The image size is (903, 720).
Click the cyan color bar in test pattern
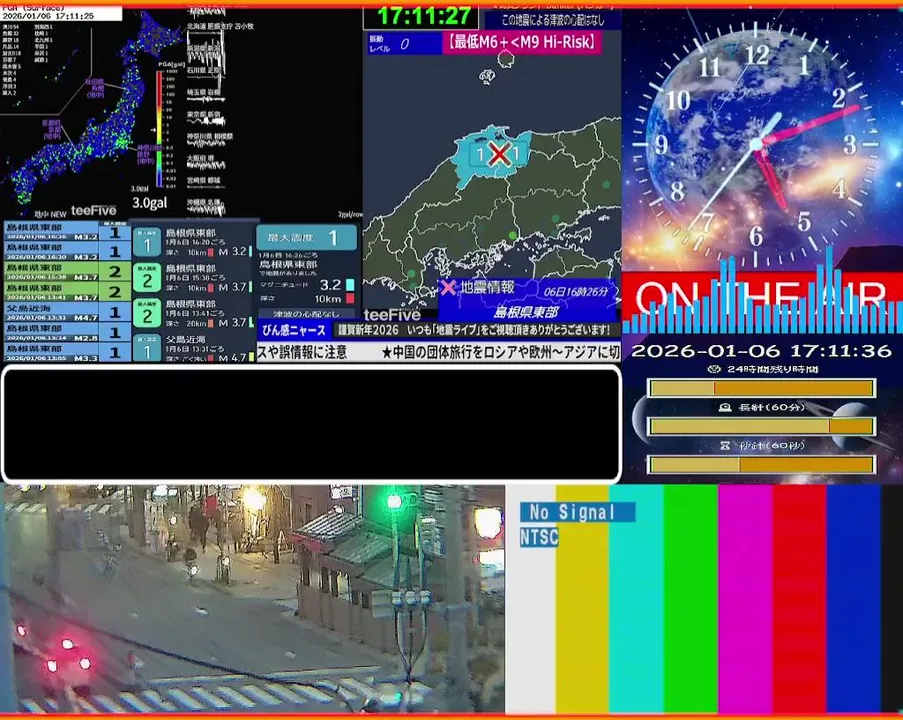click(x=636, y=599)
